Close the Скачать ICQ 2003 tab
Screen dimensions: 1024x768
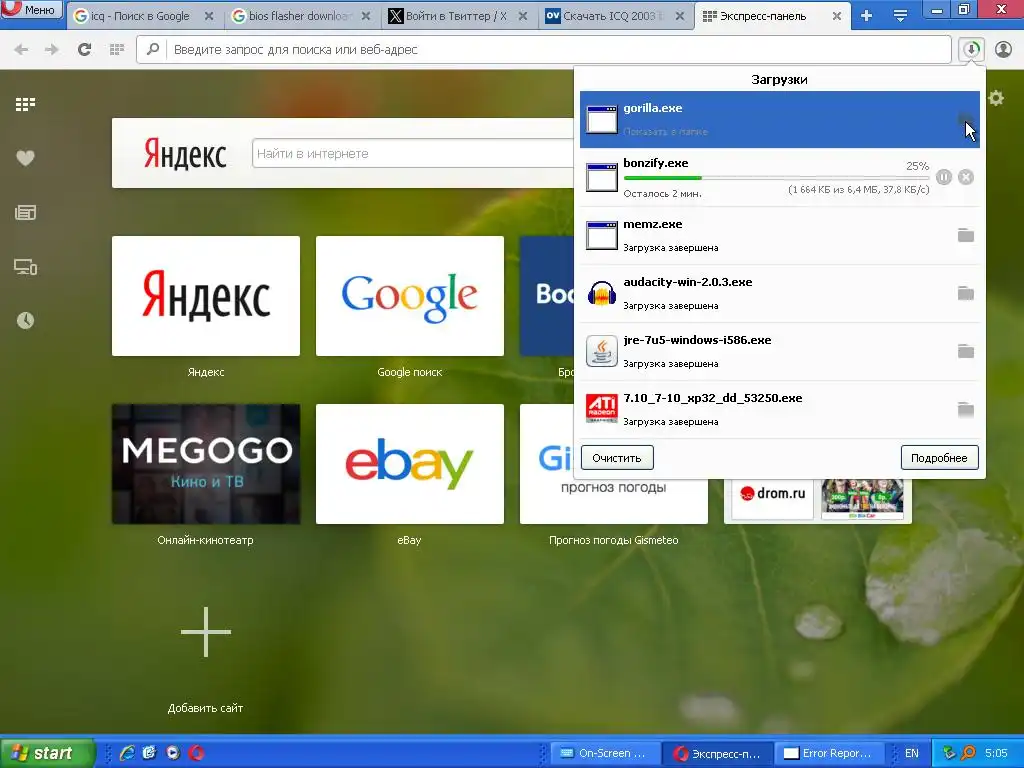tap(680, 16)
